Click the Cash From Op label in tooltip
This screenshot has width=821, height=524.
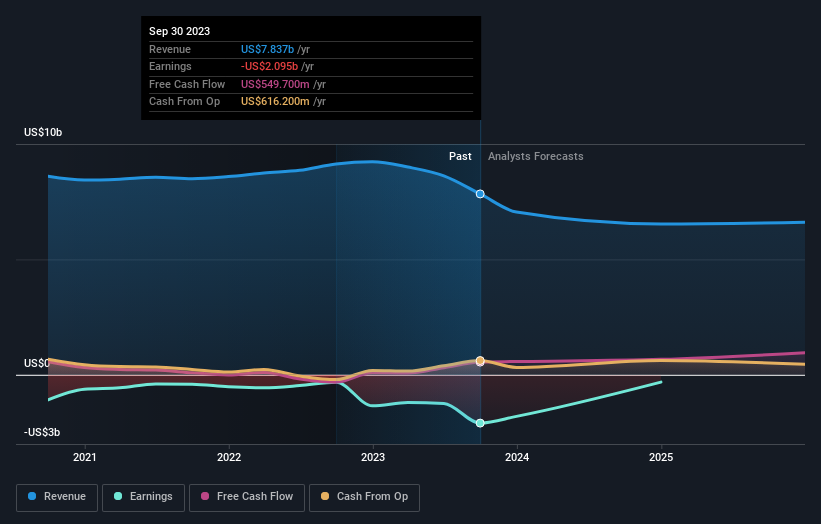pos(184,102)
